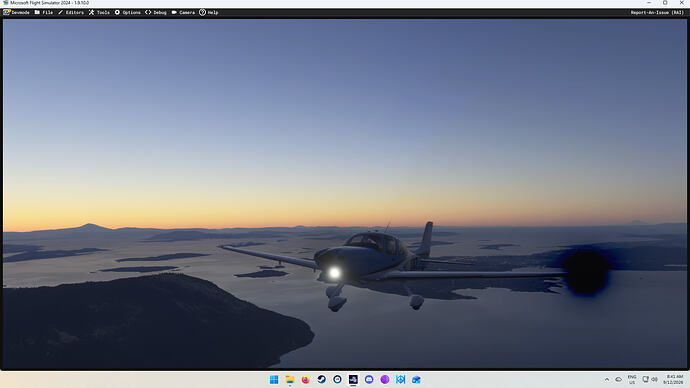Launch Firefox from the taskbar
This screenshot has width=690, height=388.
[x=305, y=379]
